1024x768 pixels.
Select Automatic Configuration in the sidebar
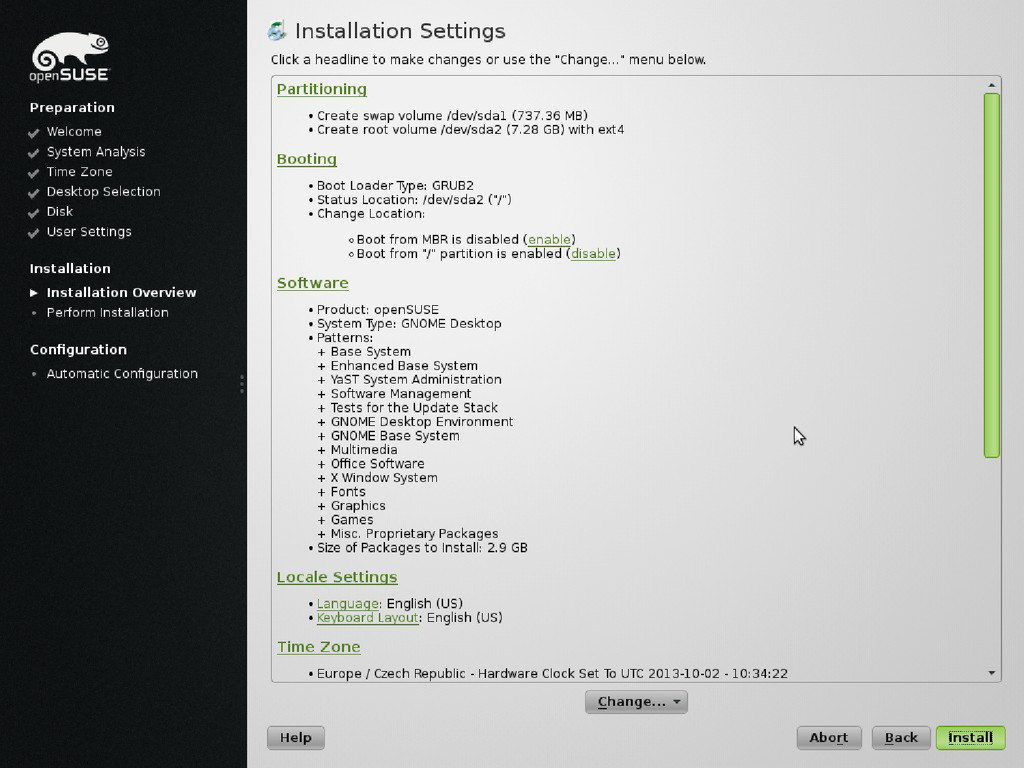tap(122, 374)
